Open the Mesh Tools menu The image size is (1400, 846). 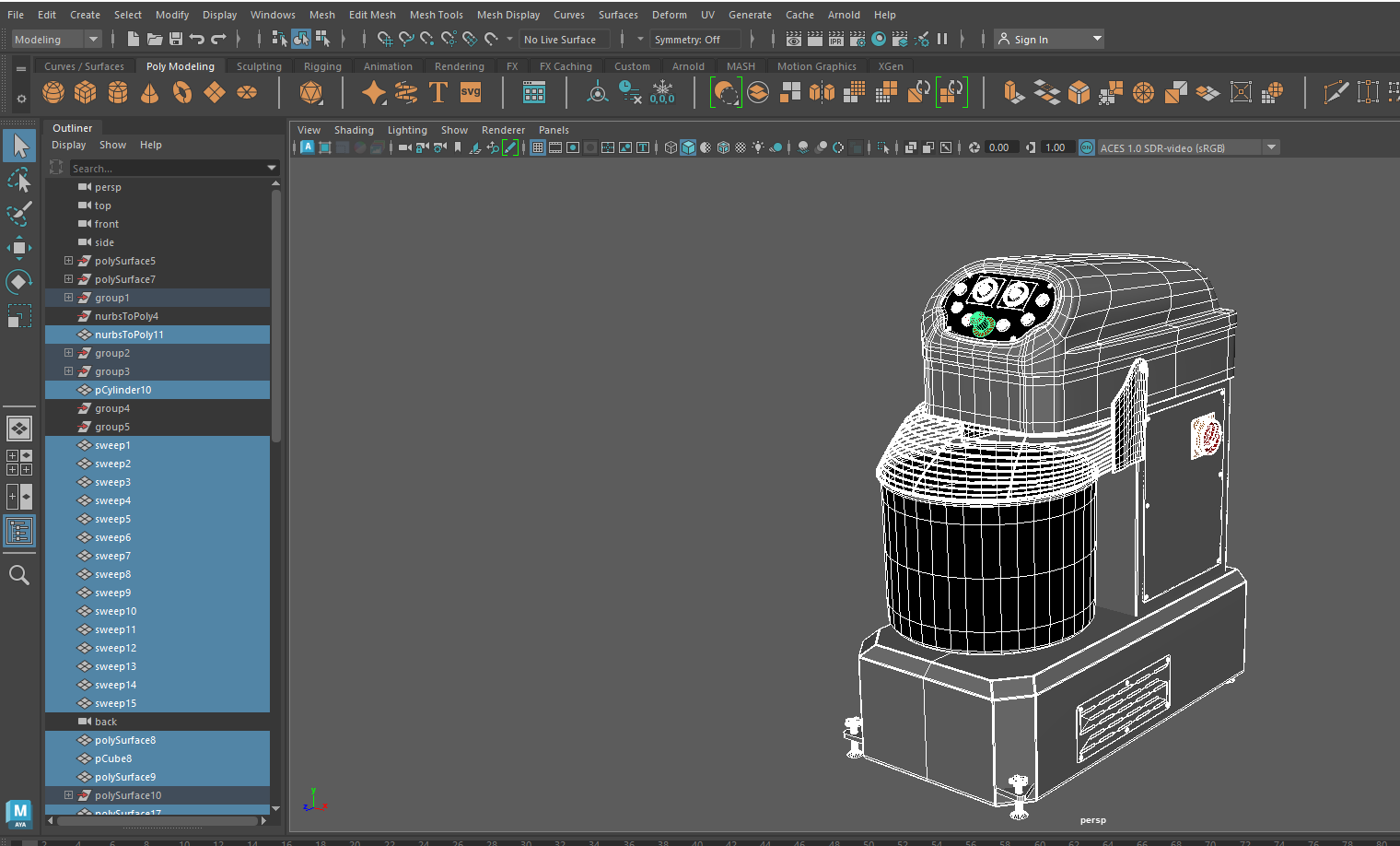point(436,15)
